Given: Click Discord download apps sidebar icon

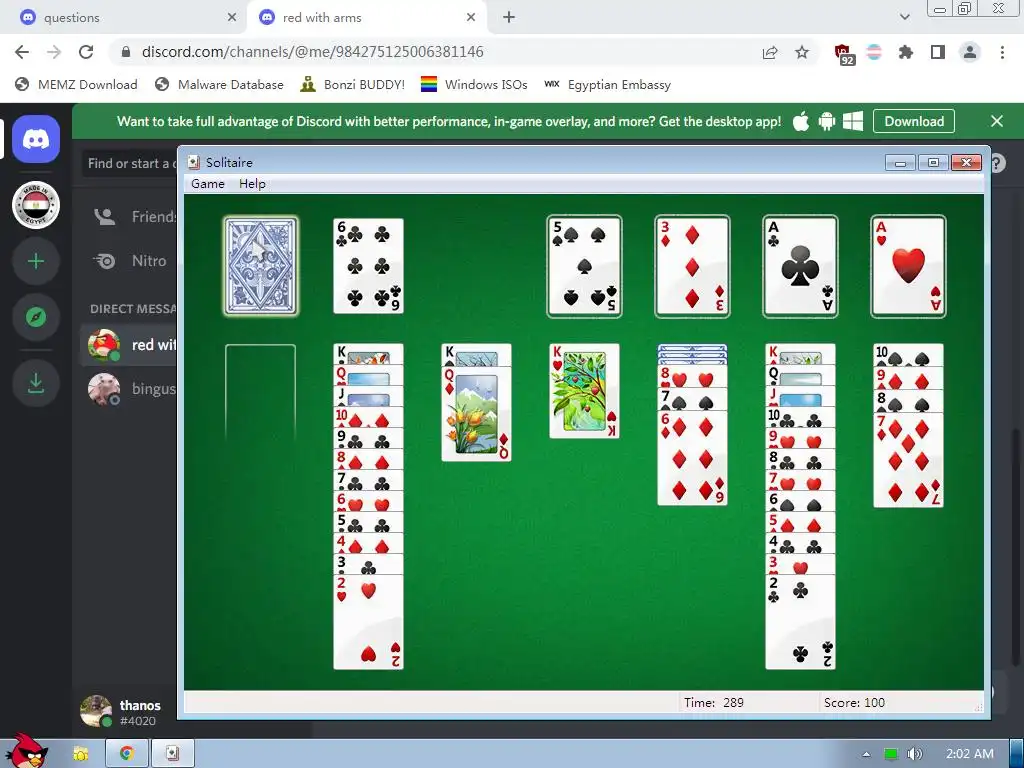Looking at the screenshot, I should (x=36, y=383).
